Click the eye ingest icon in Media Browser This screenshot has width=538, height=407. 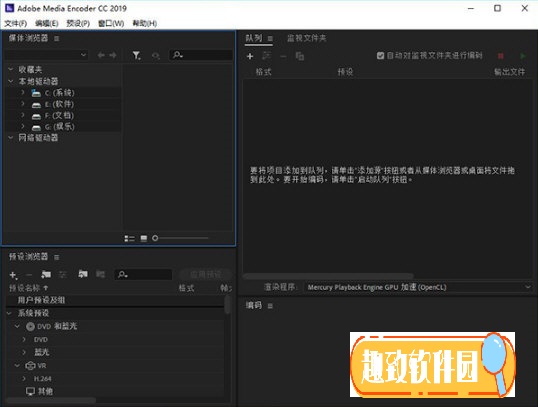pos(156,56)
